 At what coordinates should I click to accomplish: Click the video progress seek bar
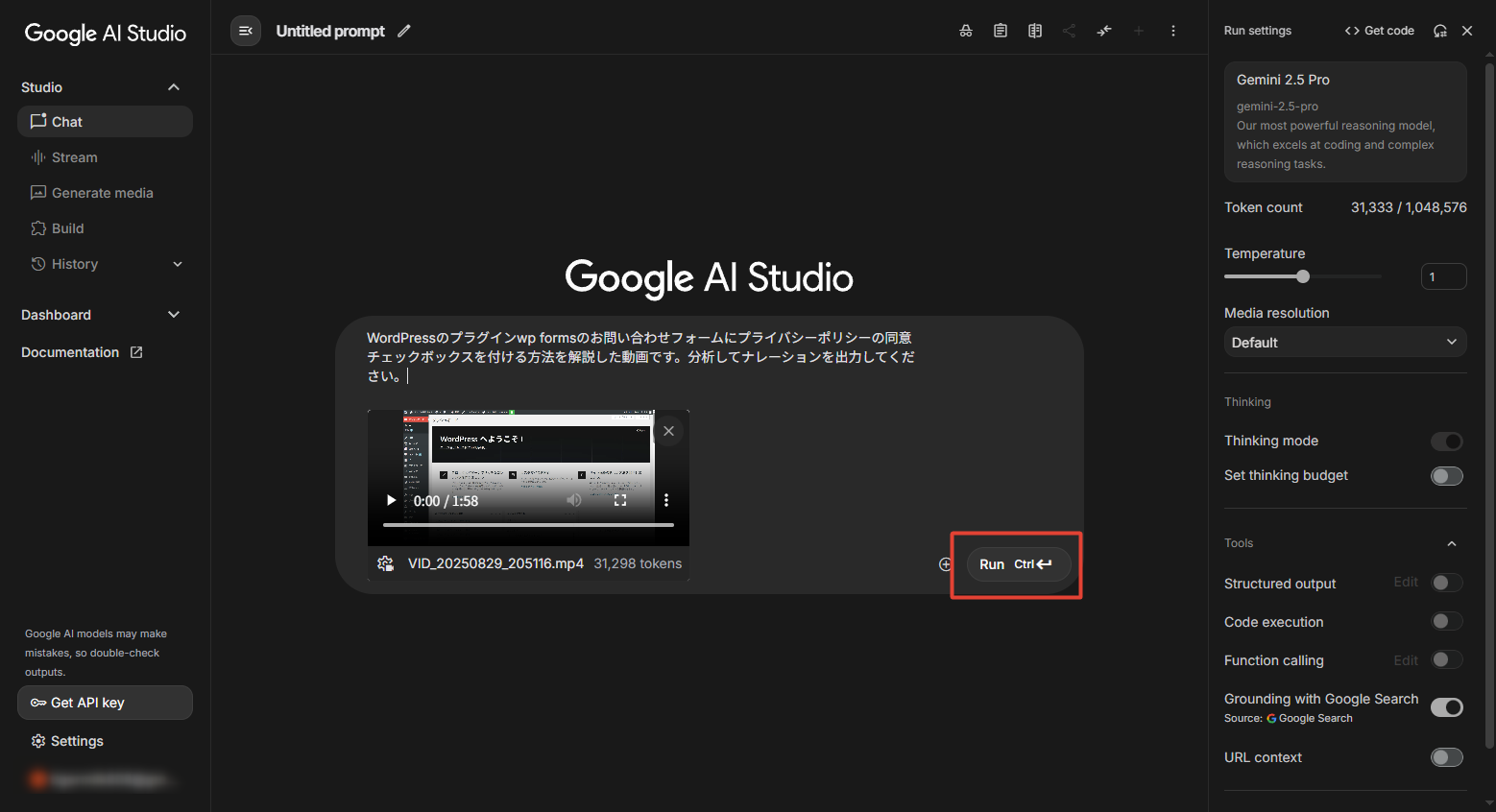[528, 525]
